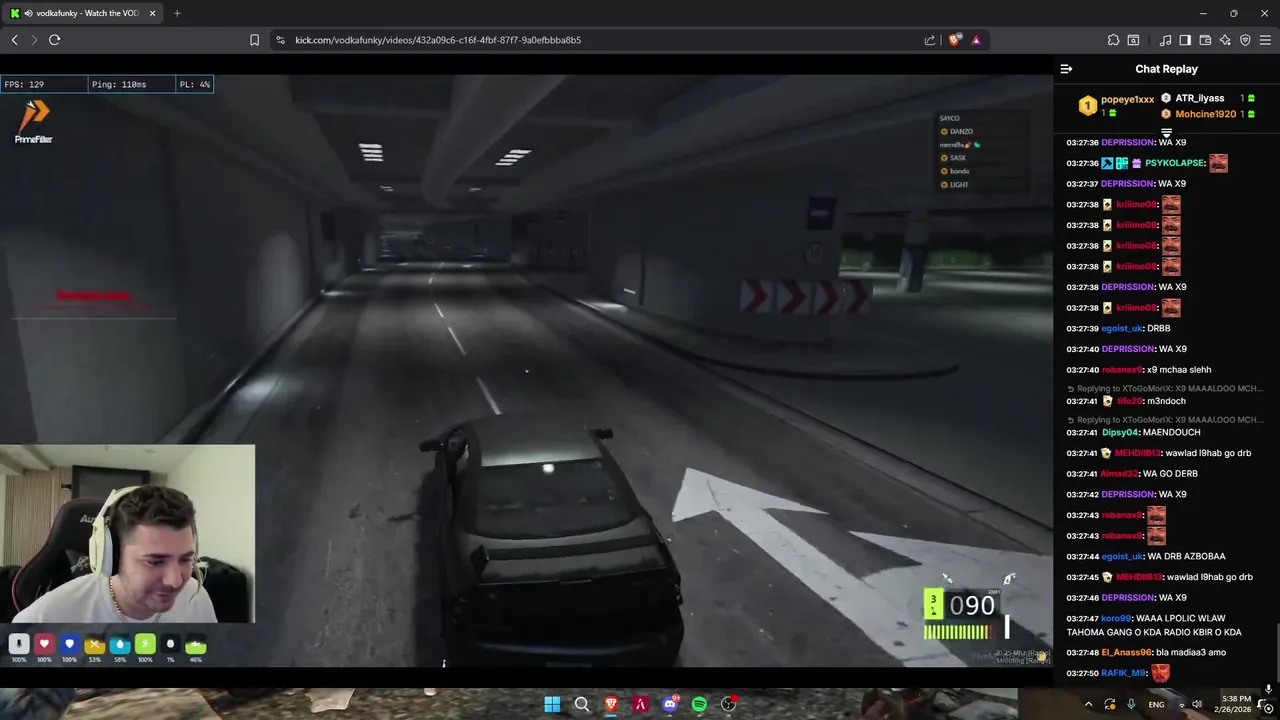Open the red A app on taskbar
The height and width of the screenshot is (720, 1280).
[x=641, y=704]
